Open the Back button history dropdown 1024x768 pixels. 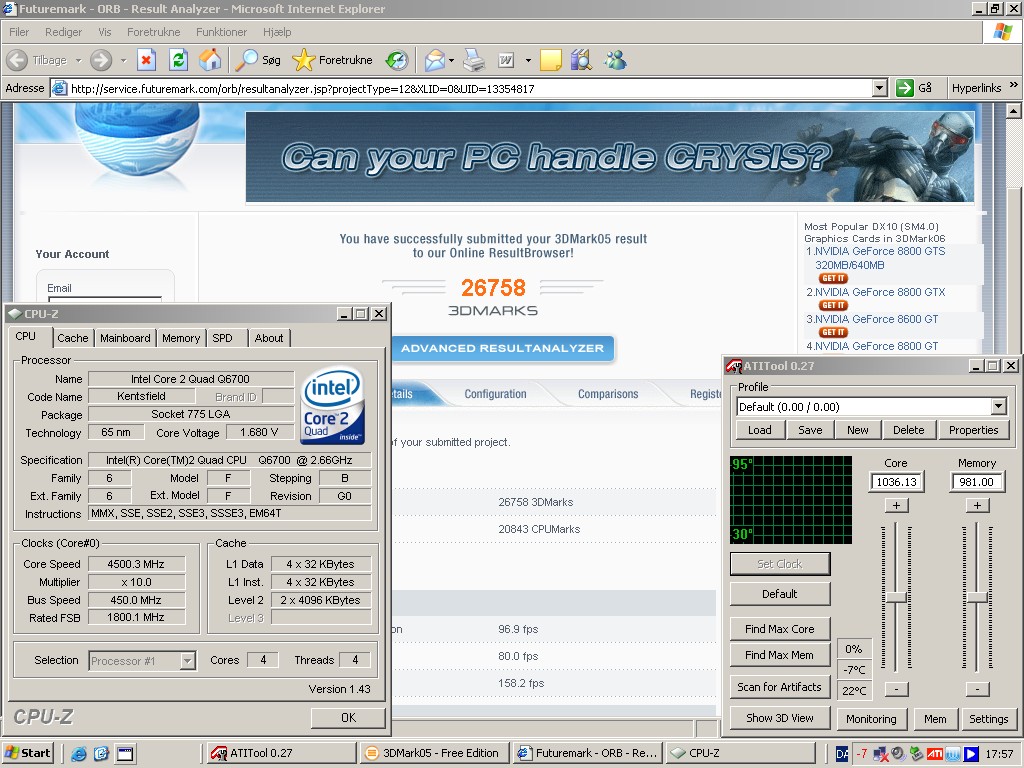[x=78, y=60]
